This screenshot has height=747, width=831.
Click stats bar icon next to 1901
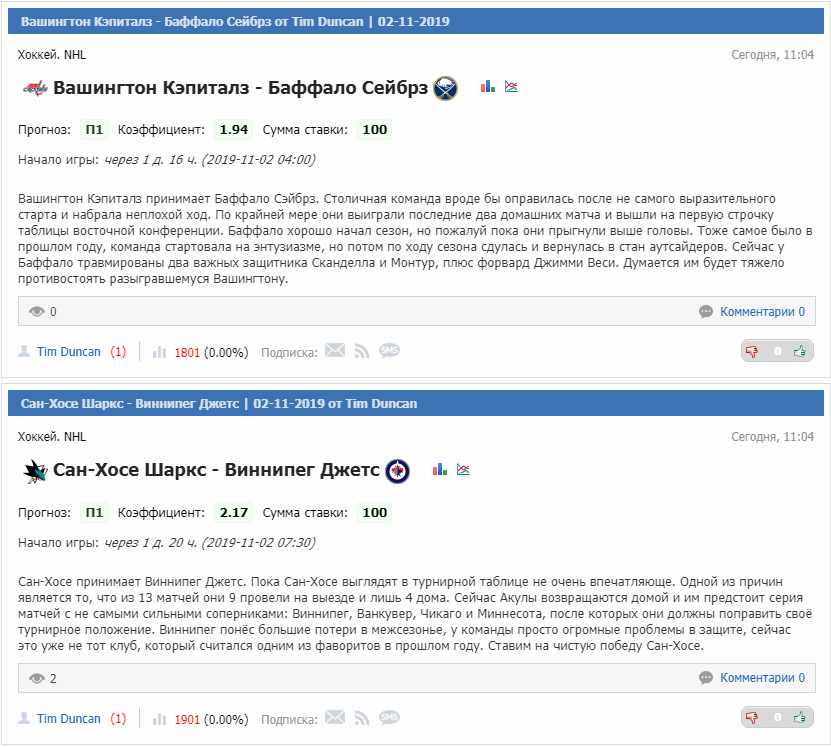pyautogui.click(x=160, y=719)
